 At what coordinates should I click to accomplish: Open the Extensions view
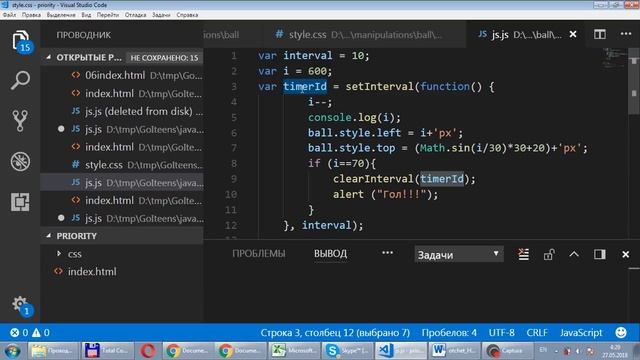20,202
